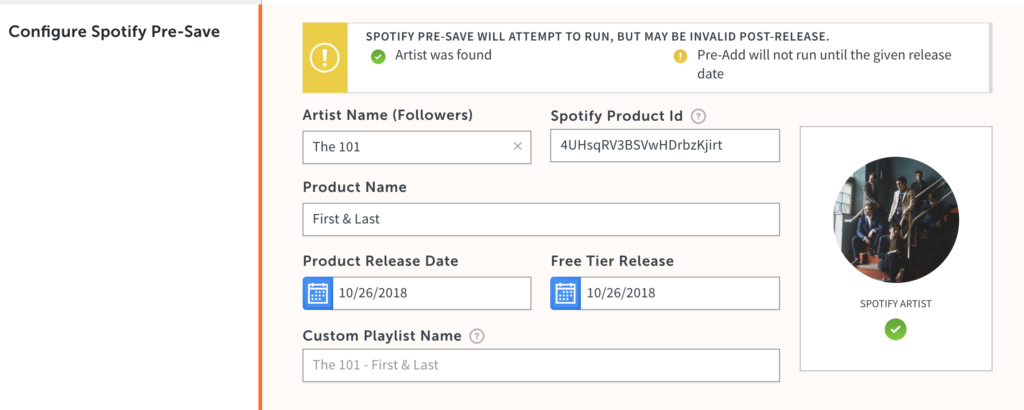Image resolution: width=1024 pixels, height=410 pixels.
Task: Click the Custom Playlist Name label text
Action: pos(382,336)
